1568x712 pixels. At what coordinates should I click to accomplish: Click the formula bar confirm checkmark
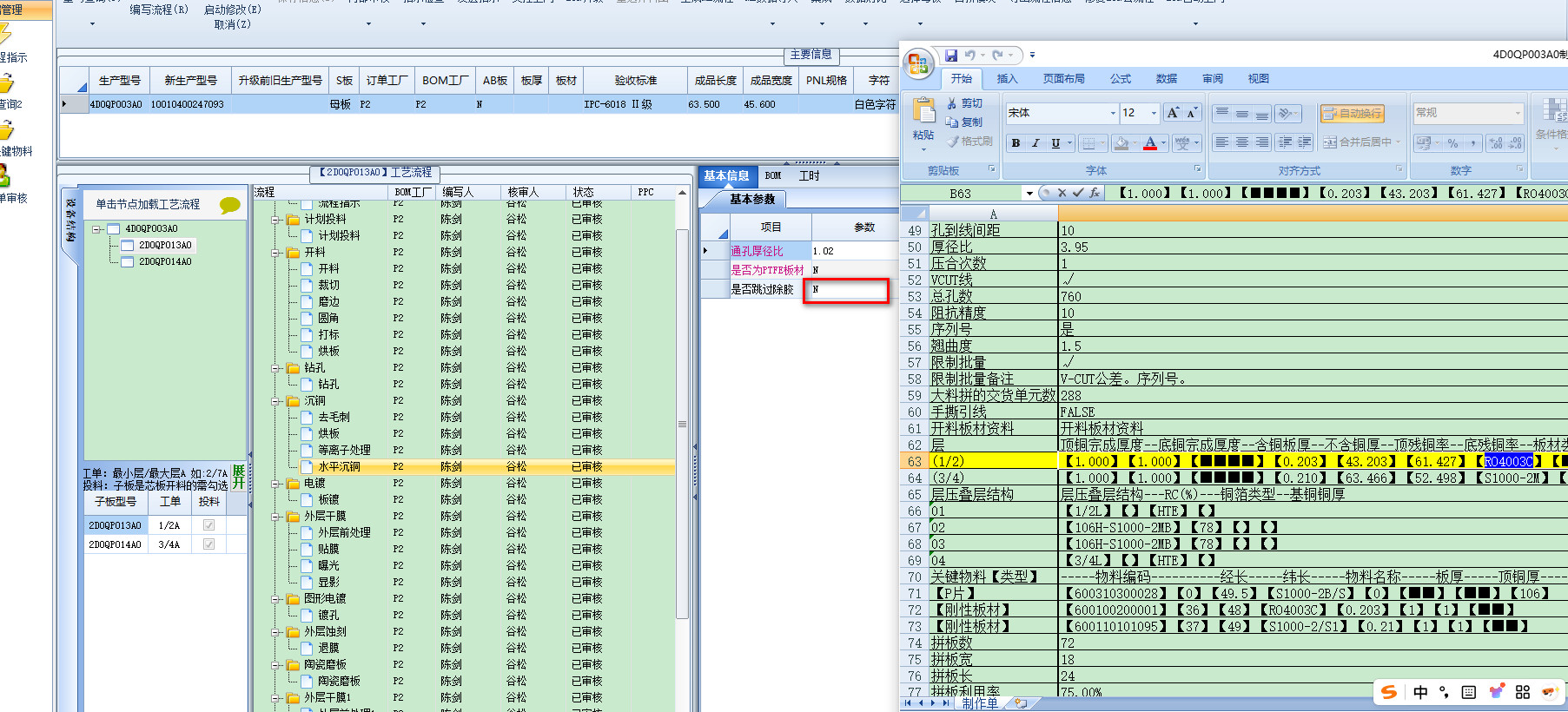point(1078,193)
